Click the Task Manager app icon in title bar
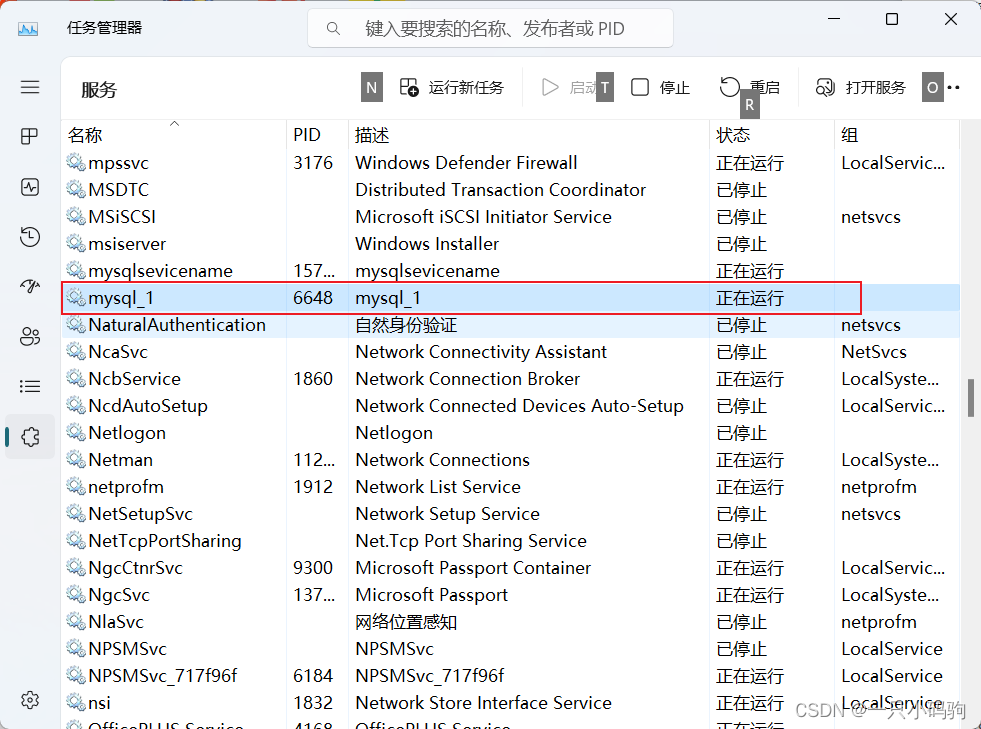 click(28, 28)
